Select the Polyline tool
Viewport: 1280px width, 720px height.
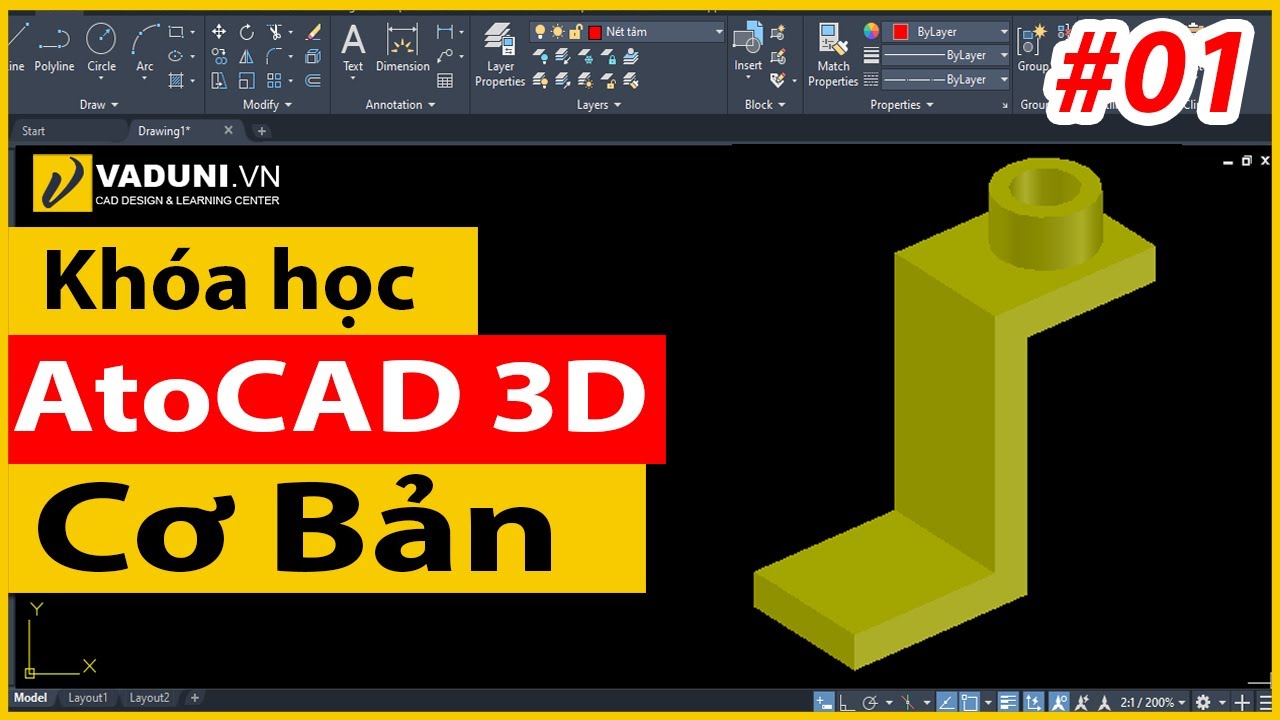click(54, 48)
